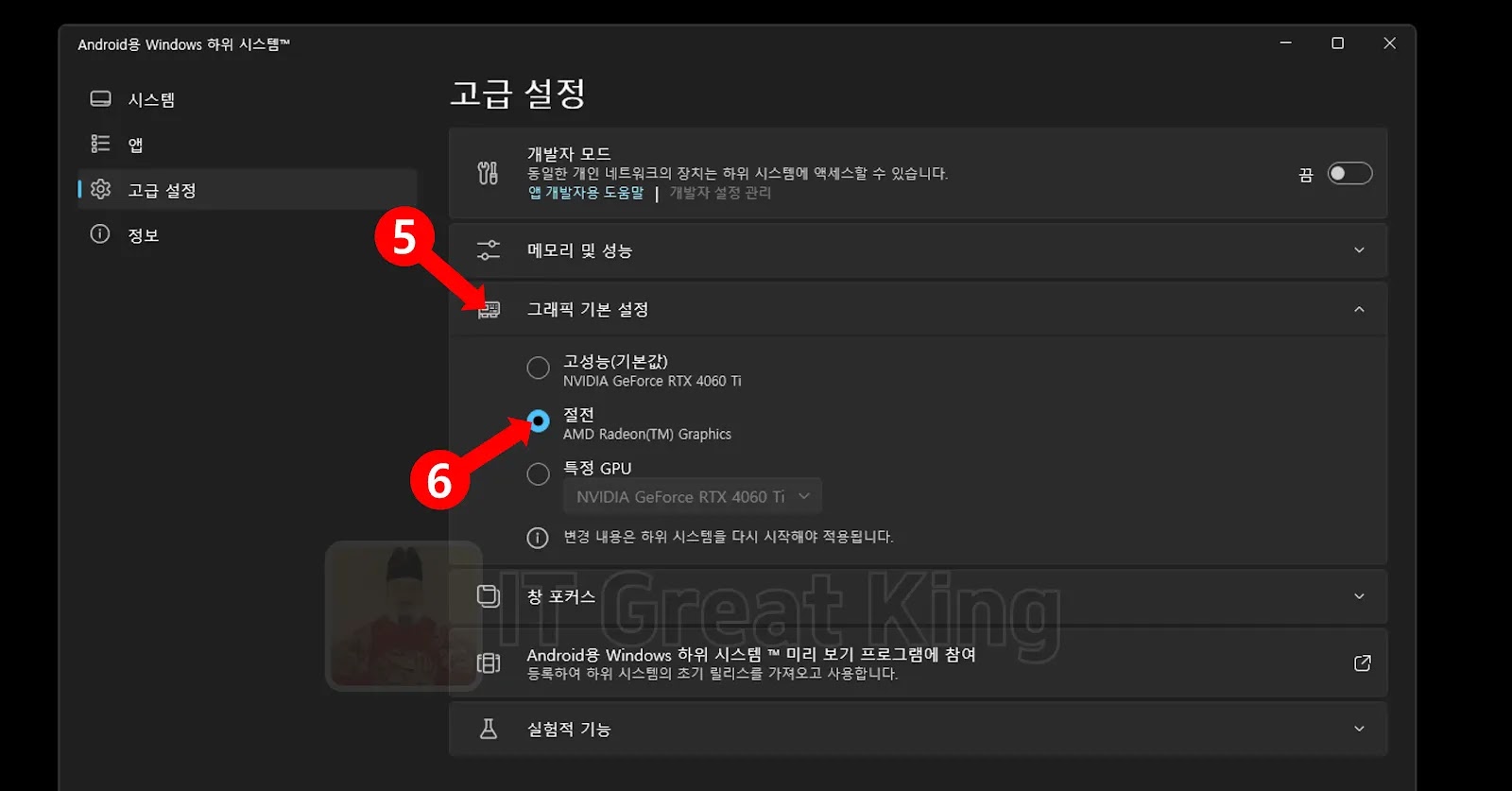Open the external link icon for preview program
The image size is (1512, 791).
[1362, 663]
